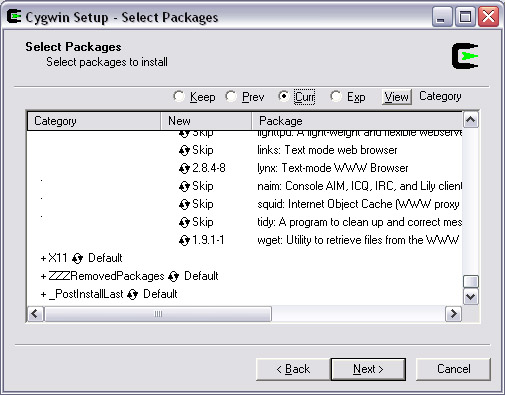Click the vertical scrollbar thumb
Image resolution: width=505 pixels, height=395 pixels.
[471, 281]
